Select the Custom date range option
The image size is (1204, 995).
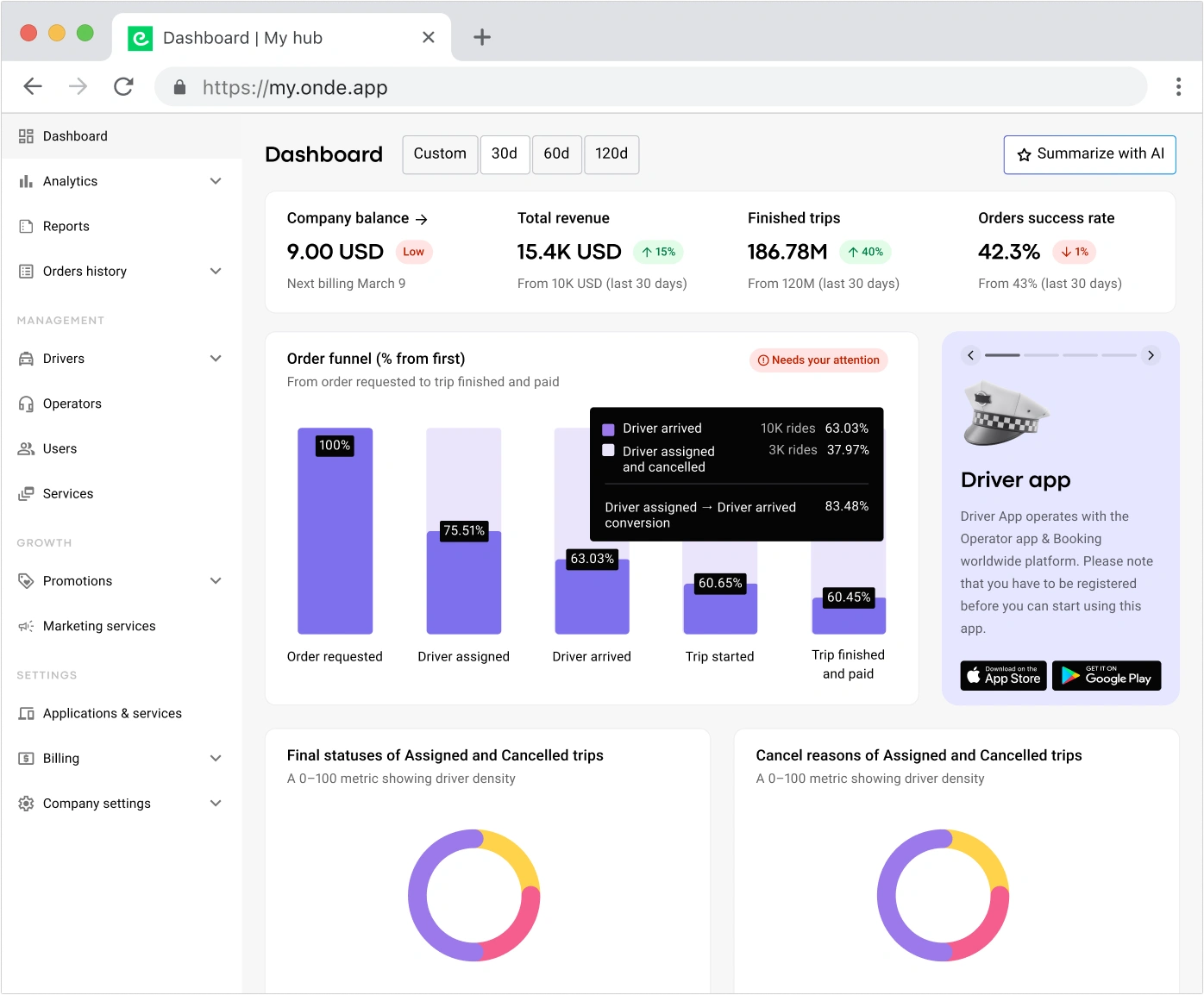[440, 154]
